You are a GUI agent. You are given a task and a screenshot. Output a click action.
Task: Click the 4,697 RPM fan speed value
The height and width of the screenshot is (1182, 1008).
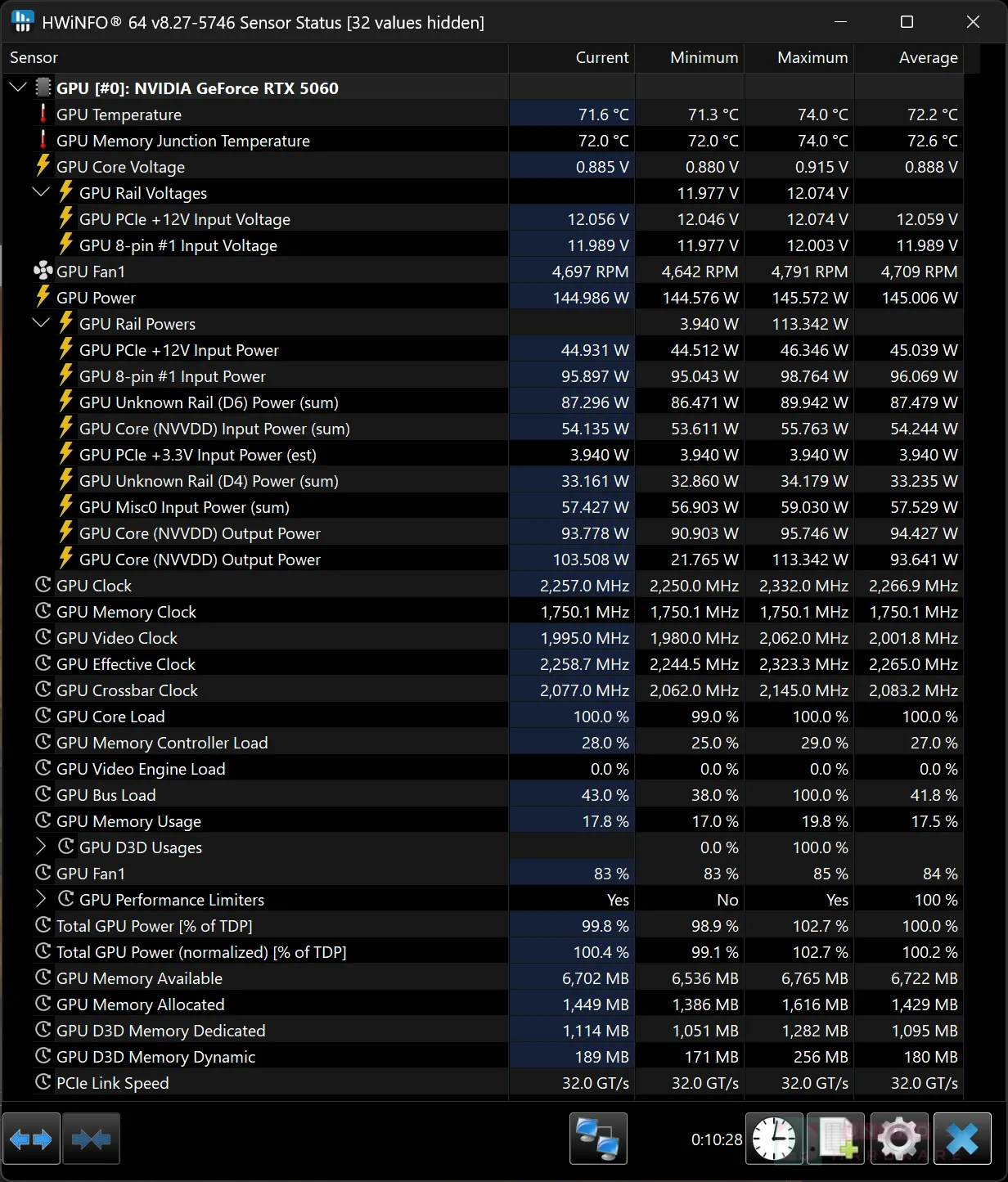[591, 272]
